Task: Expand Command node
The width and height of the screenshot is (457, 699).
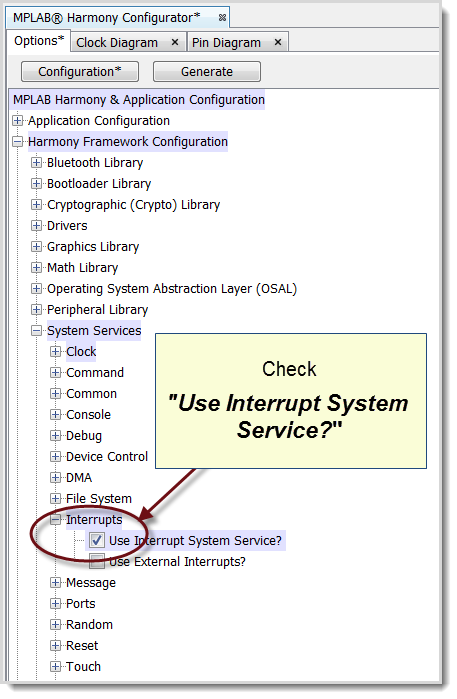Action: [x=55, y=373]
